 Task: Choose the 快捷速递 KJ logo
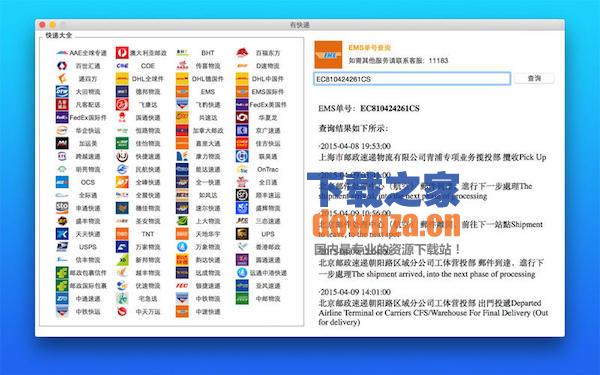(x=122, y=157)
